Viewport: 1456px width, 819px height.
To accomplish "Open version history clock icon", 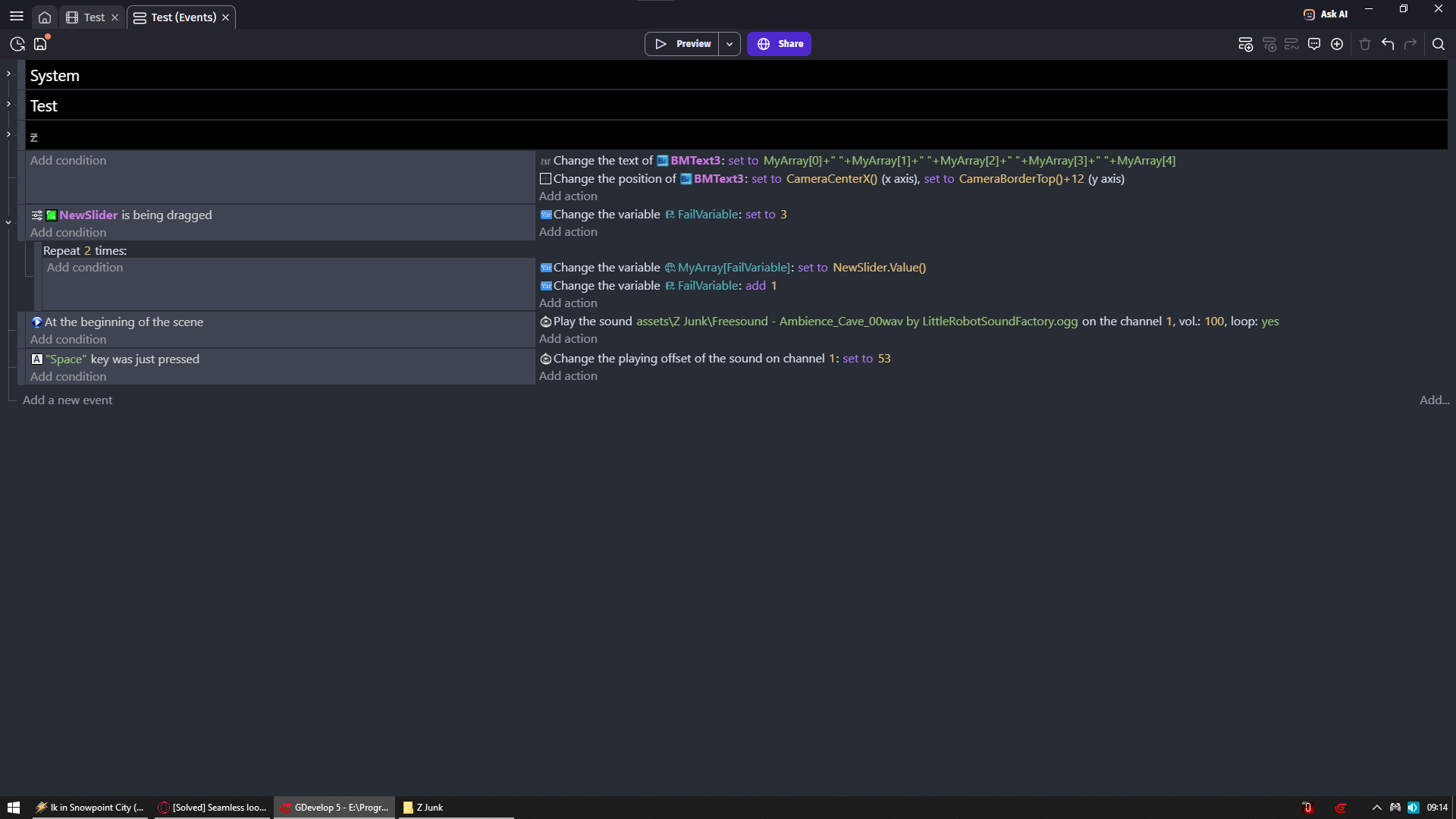I will (17, 44).
